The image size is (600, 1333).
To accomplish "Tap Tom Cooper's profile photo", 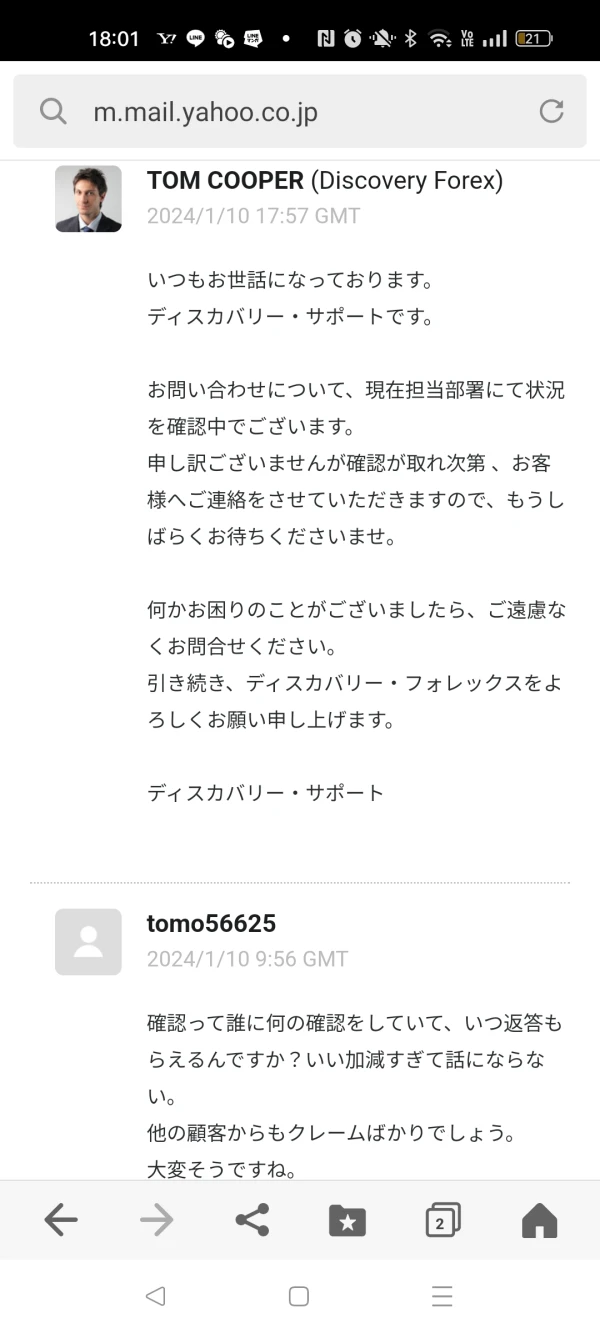I will coord(88,199).
